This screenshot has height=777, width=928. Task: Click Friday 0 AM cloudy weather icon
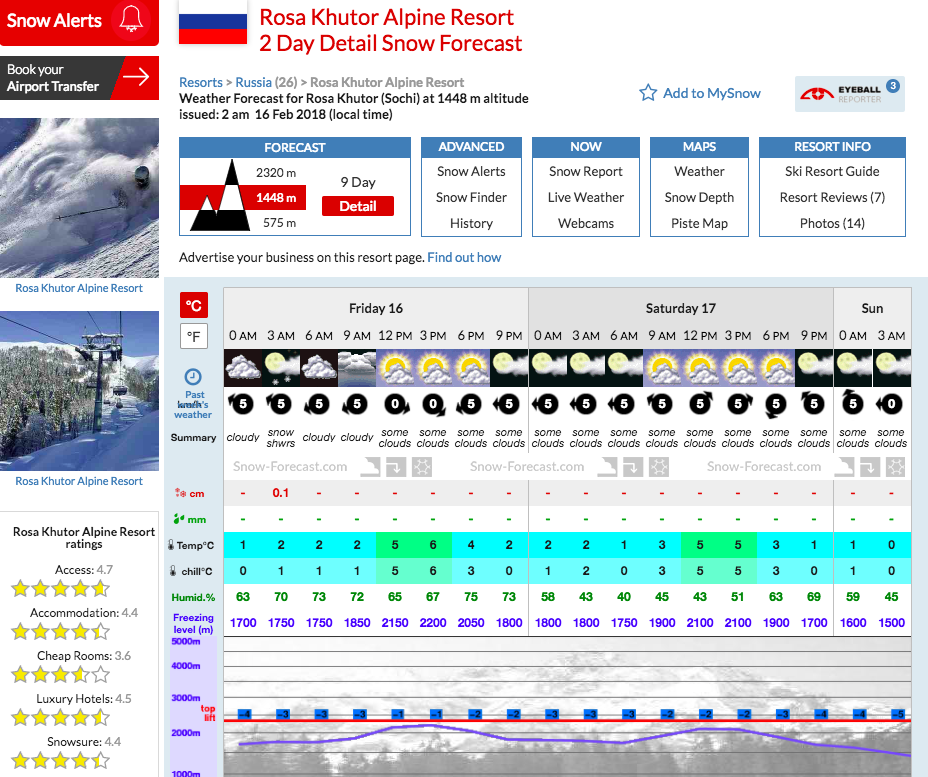(x=243, y=368)
